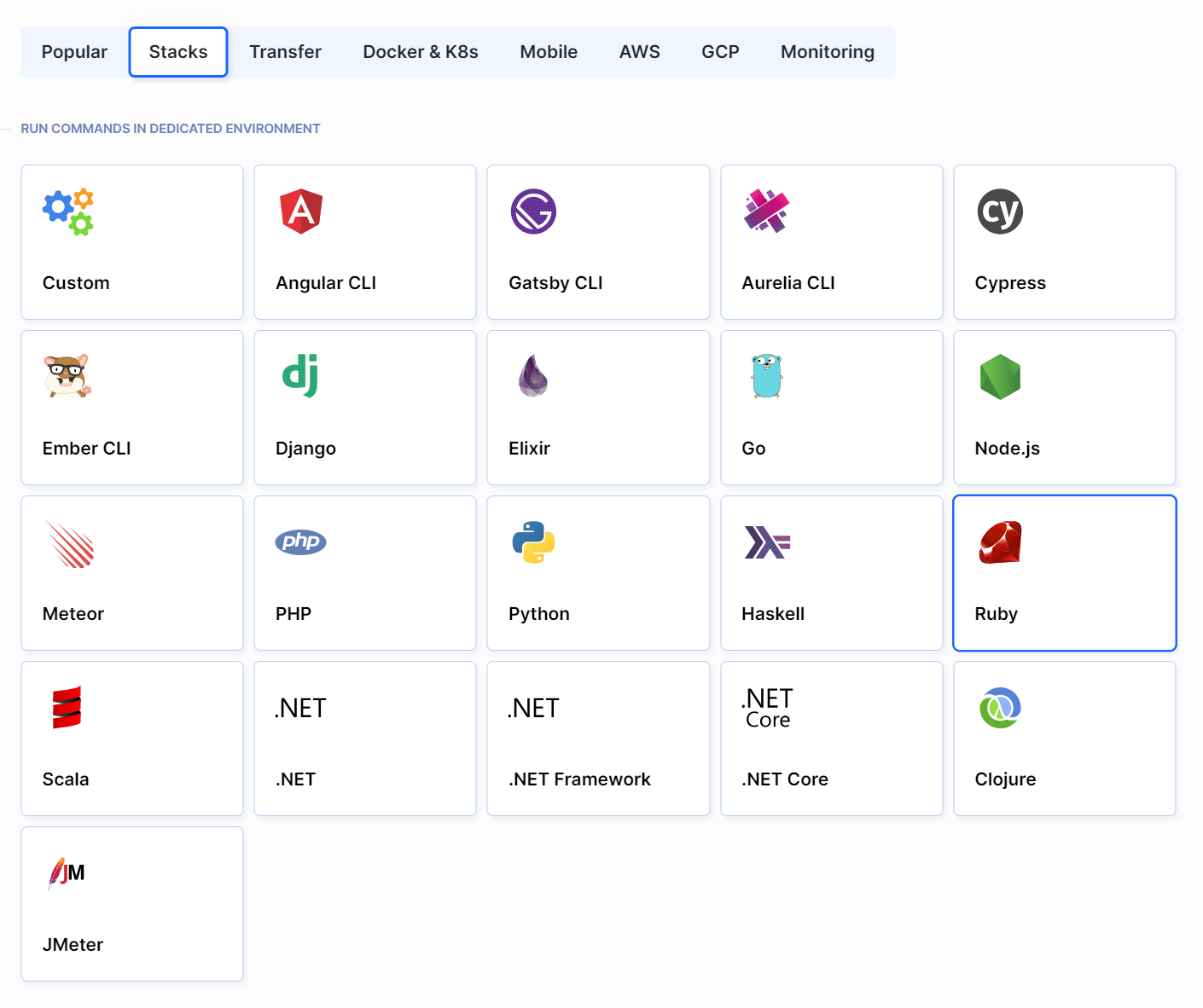The image size is (1203, 1008).
Task: Switch to the Docker & K8s tab
Action: [x=421, y=52]
